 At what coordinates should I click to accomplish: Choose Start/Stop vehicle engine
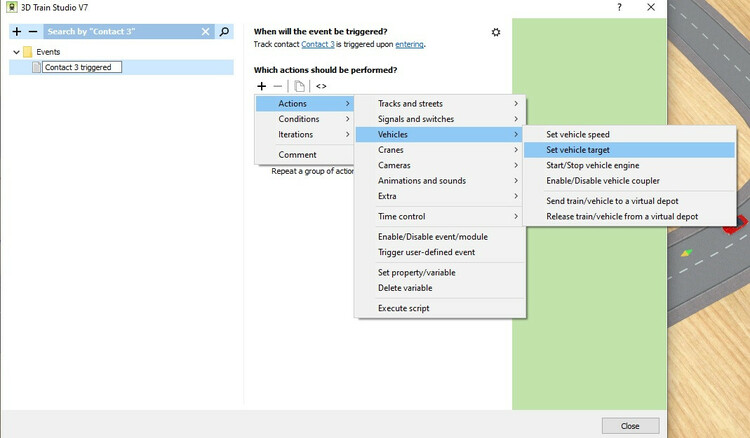tap(629, 165)
